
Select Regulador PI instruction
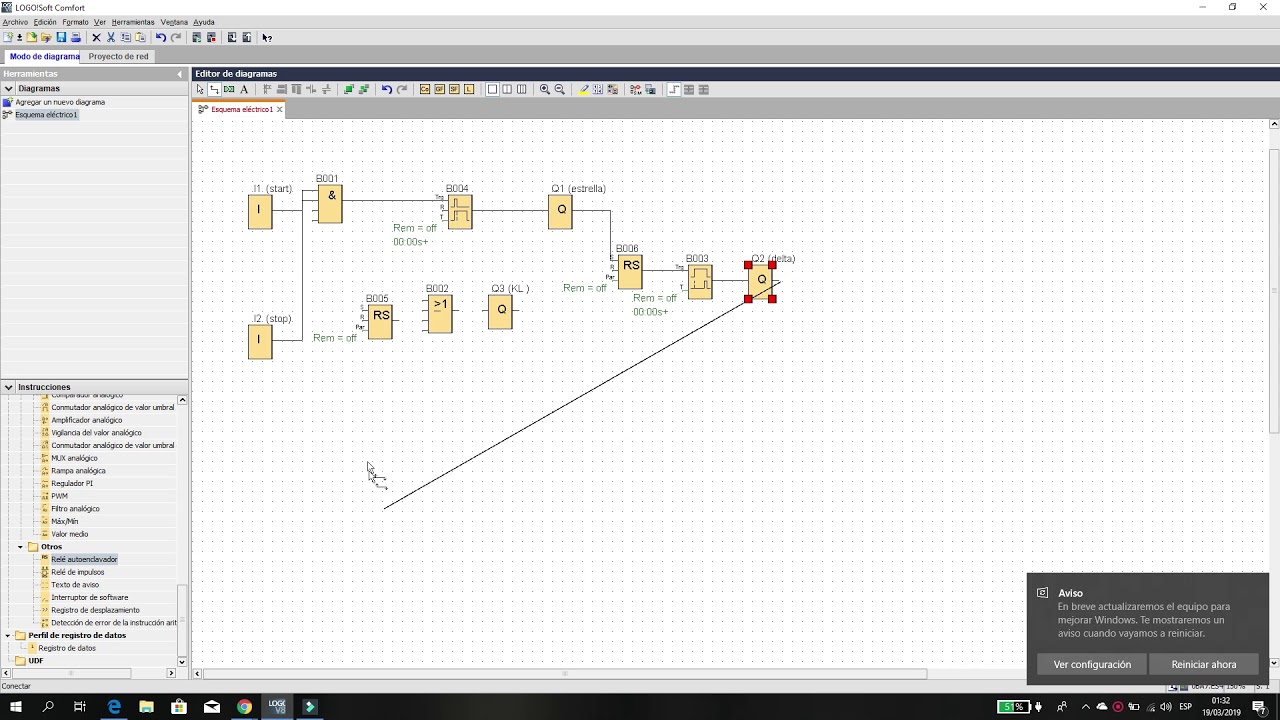click(x=72, y=483)
